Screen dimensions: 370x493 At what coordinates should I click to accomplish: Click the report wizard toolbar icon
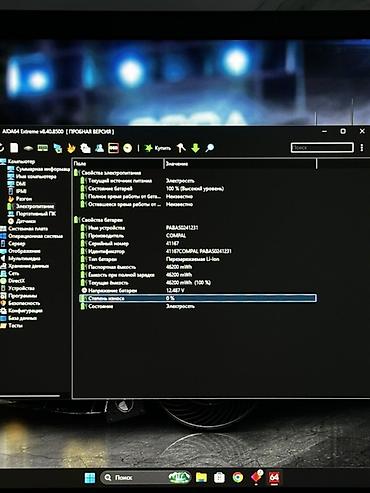tap(85, 148)
